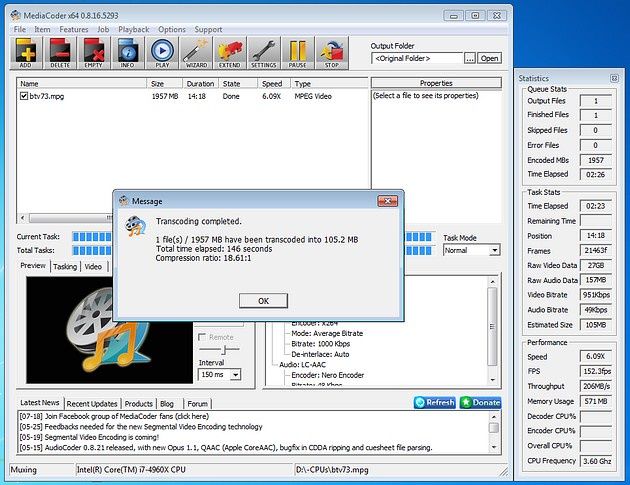Close the Message dialog

[x=387, y=201]
